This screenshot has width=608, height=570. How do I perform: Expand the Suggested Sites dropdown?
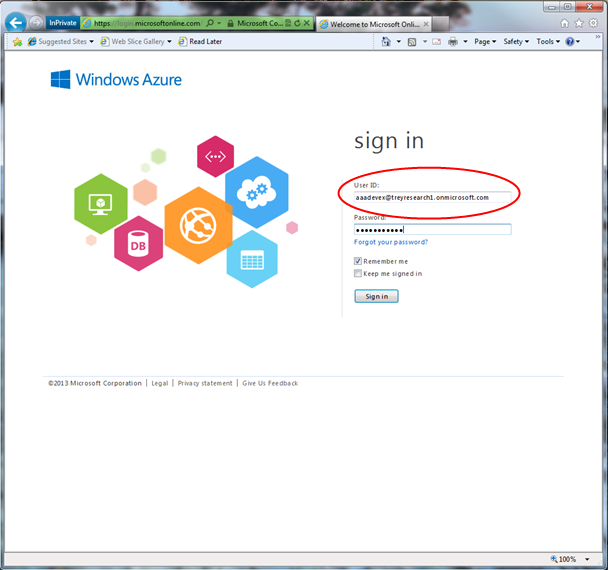coord(92,41)
